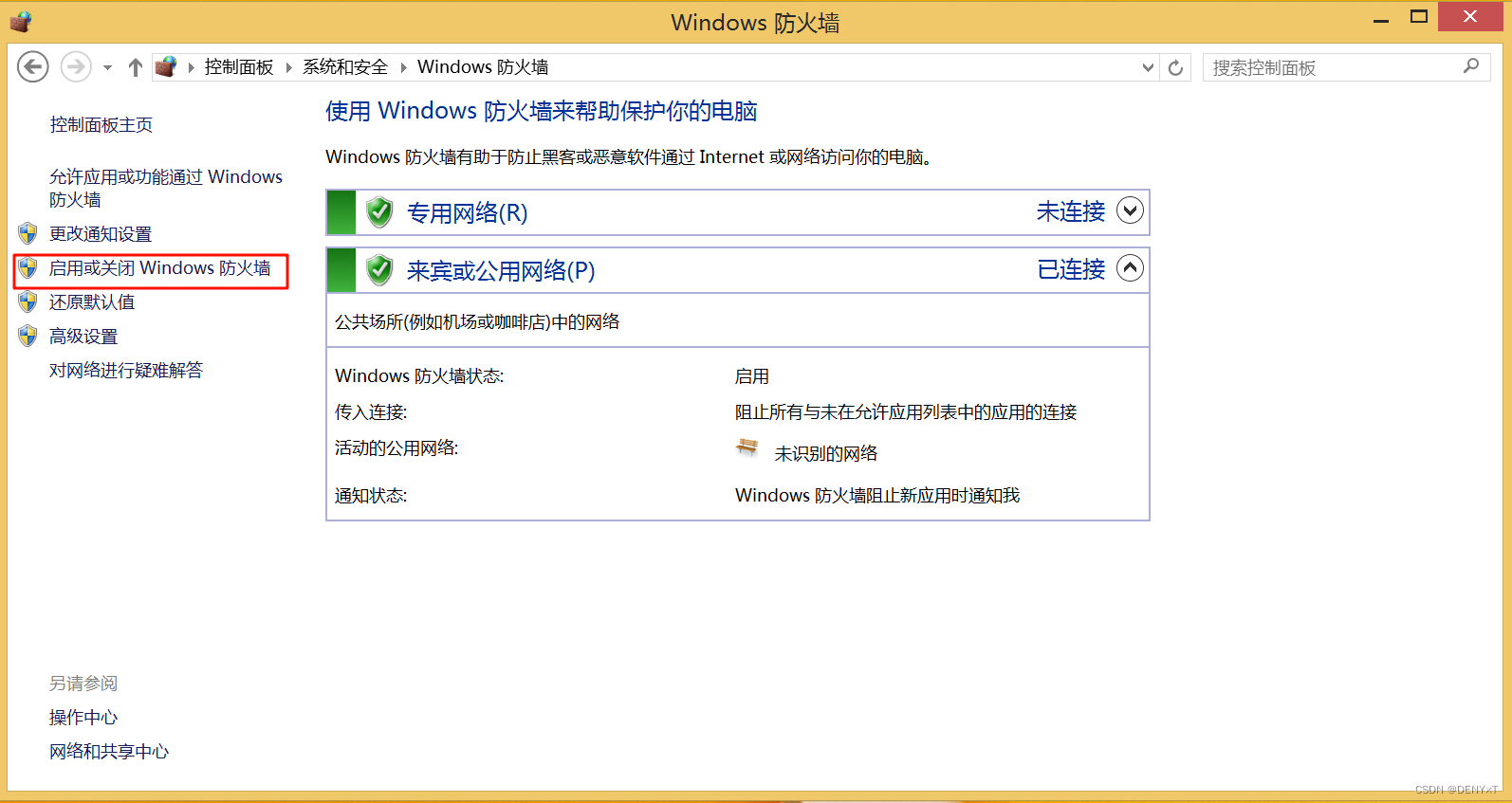Collapse the 来宾或公用网络(P) section chevron
The height and width of the screenshot is (803, 1512).
1130,268
